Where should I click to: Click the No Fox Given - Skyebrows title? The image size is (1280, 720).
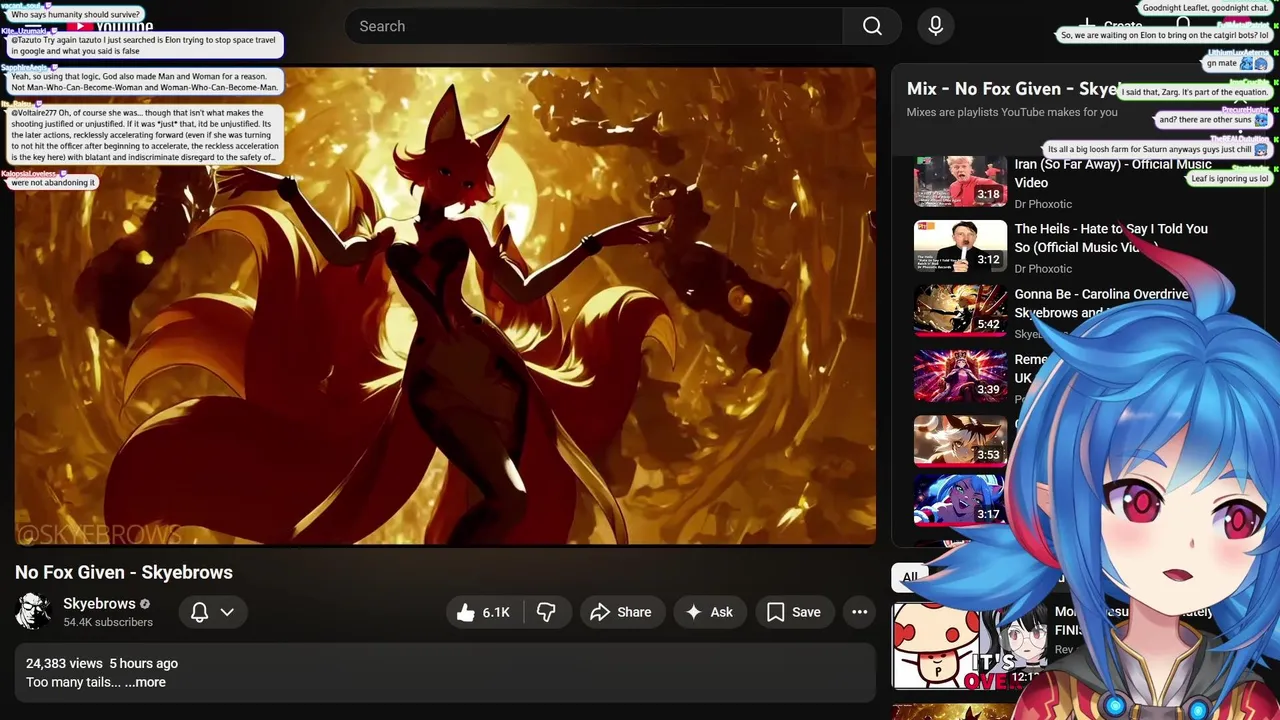point(124,572)
